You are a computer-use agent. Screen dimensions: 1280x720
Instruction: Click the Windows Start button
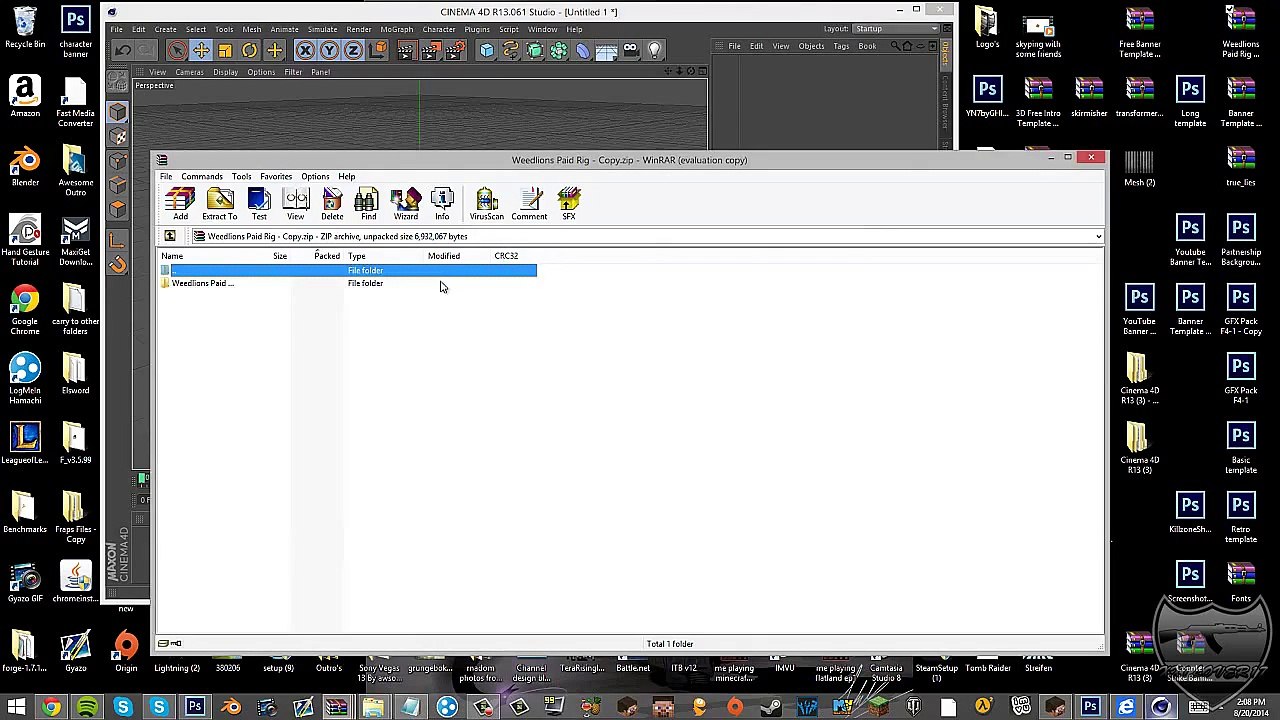coord(16,708)
